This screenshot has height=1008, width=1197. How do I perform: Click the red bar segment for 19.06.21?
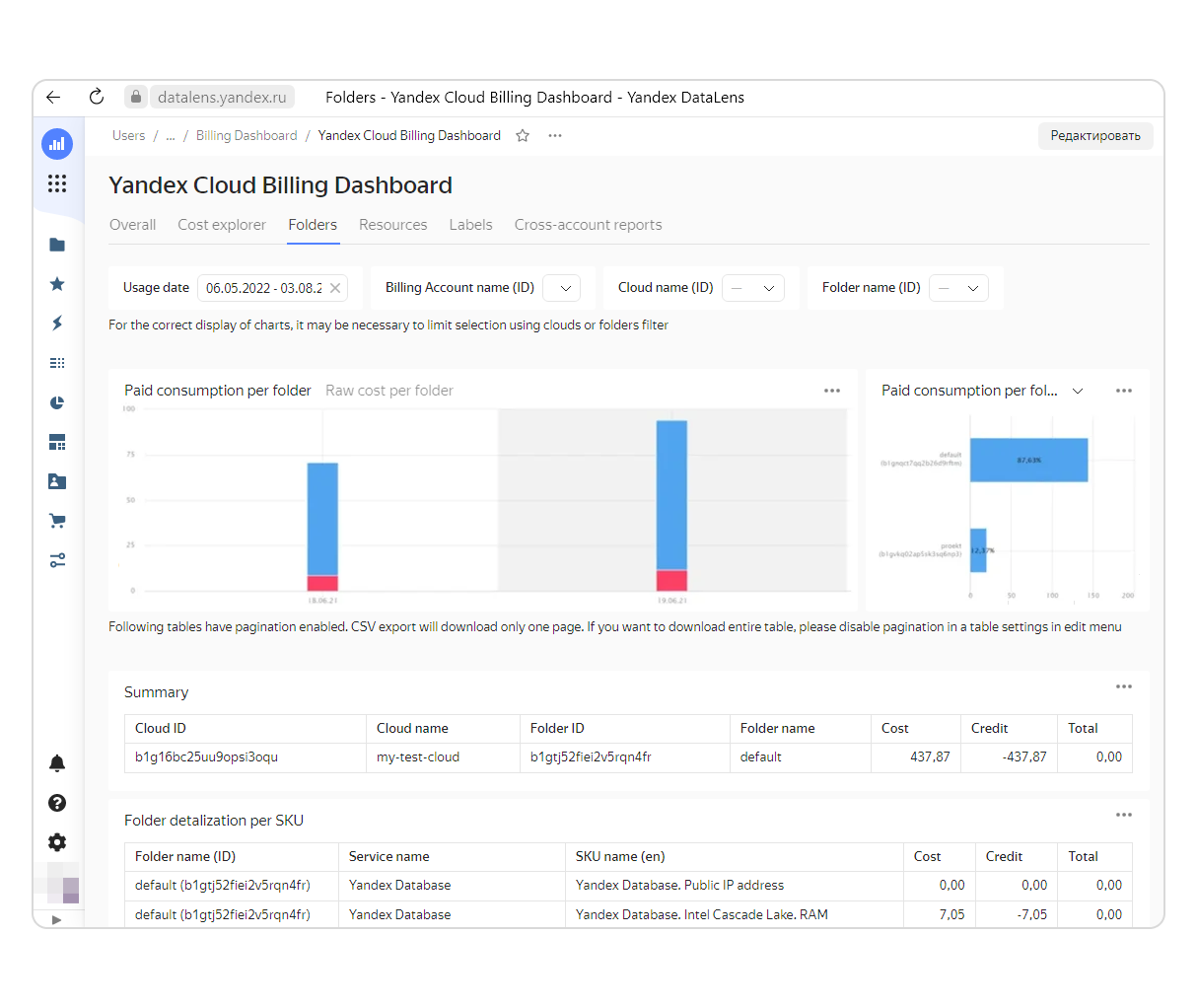[x=671, y=580]
